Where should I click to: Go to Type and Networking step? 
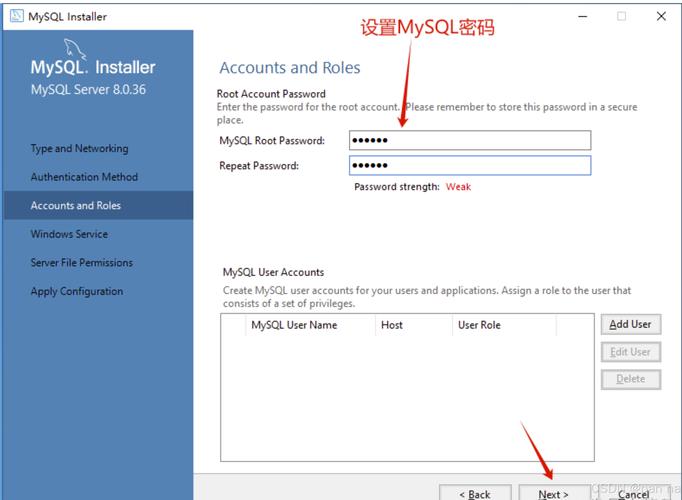coord(79,149)
